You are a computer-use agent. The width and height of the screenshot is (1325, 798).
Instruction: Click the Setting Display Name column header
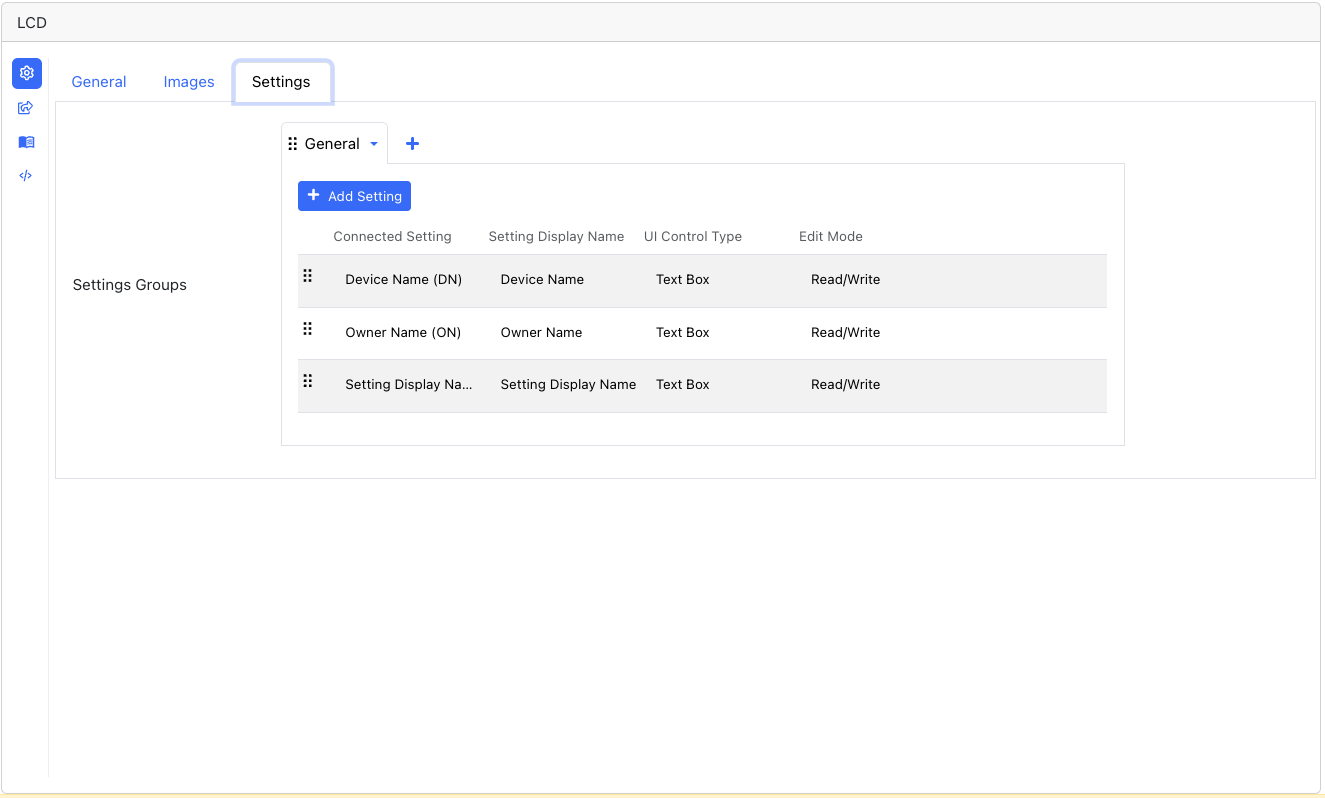coord(556,237)
